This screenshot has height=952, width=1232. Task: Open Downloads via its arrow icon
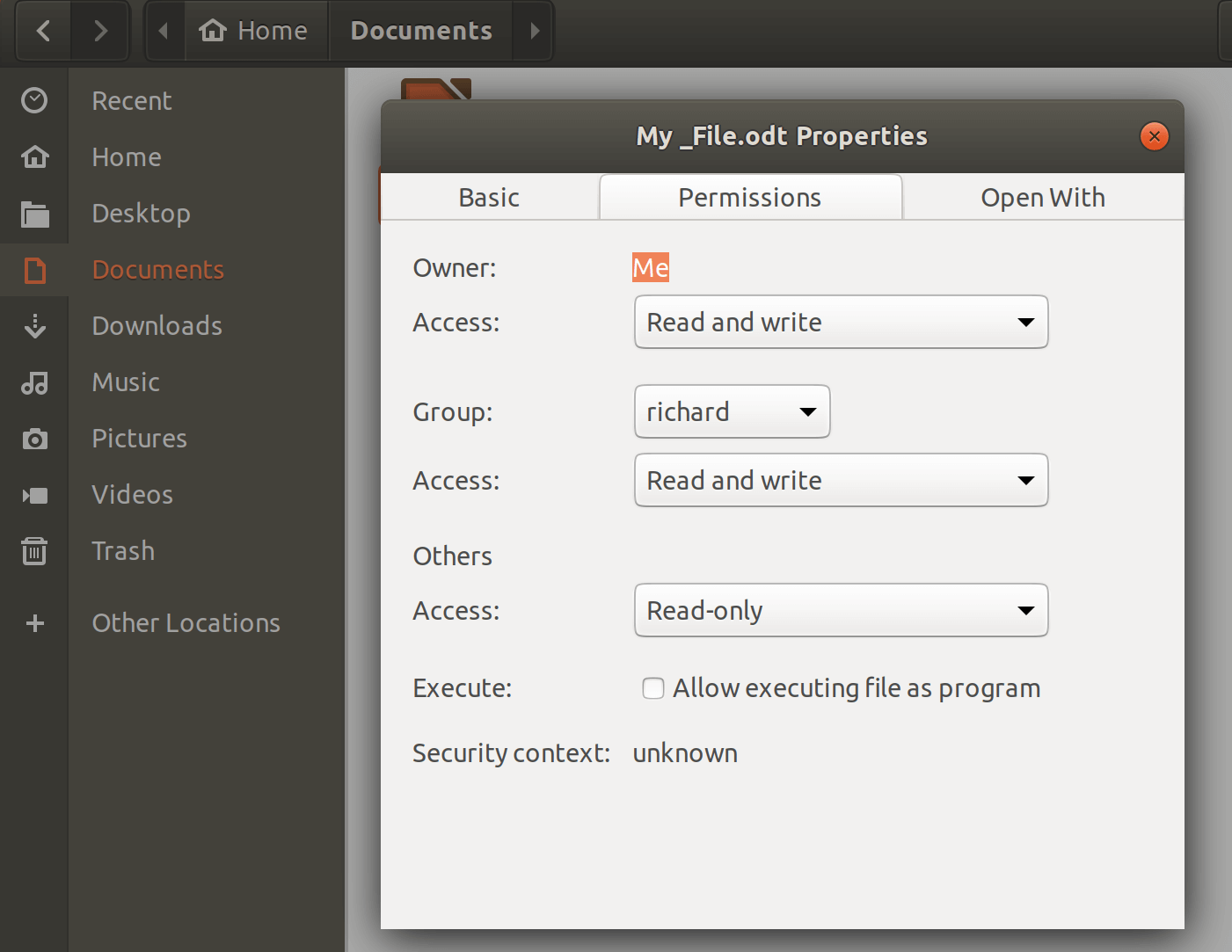click(x=34, y=326)
